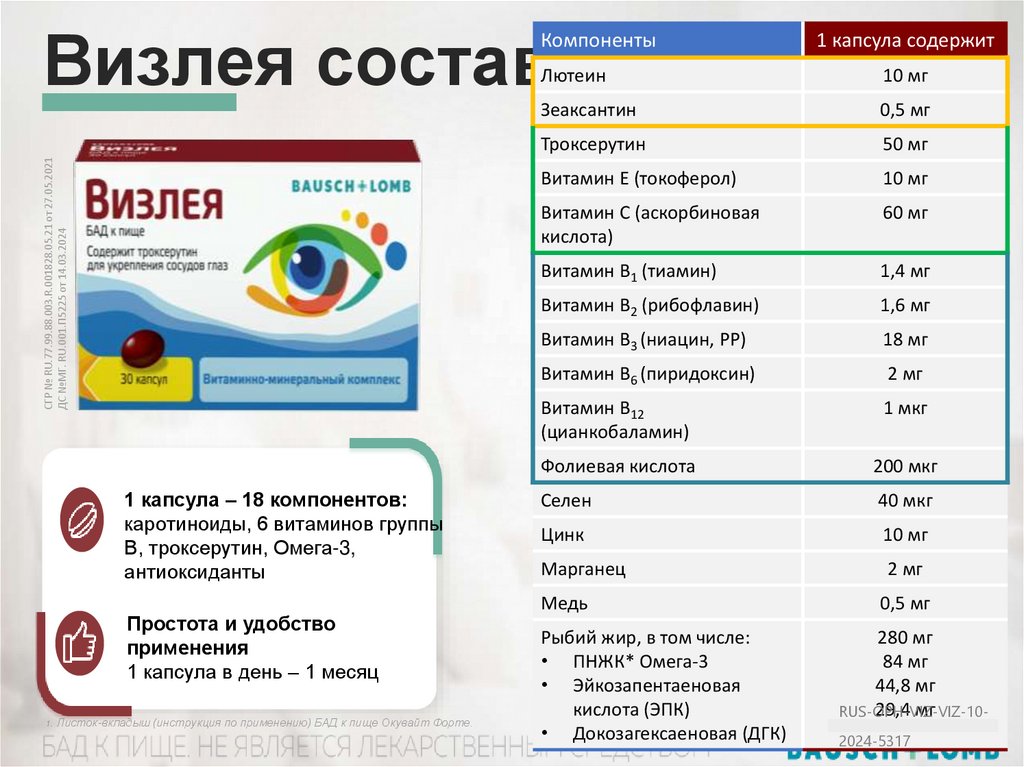Click the '18 мг' value for ниацин

(905, 340)
